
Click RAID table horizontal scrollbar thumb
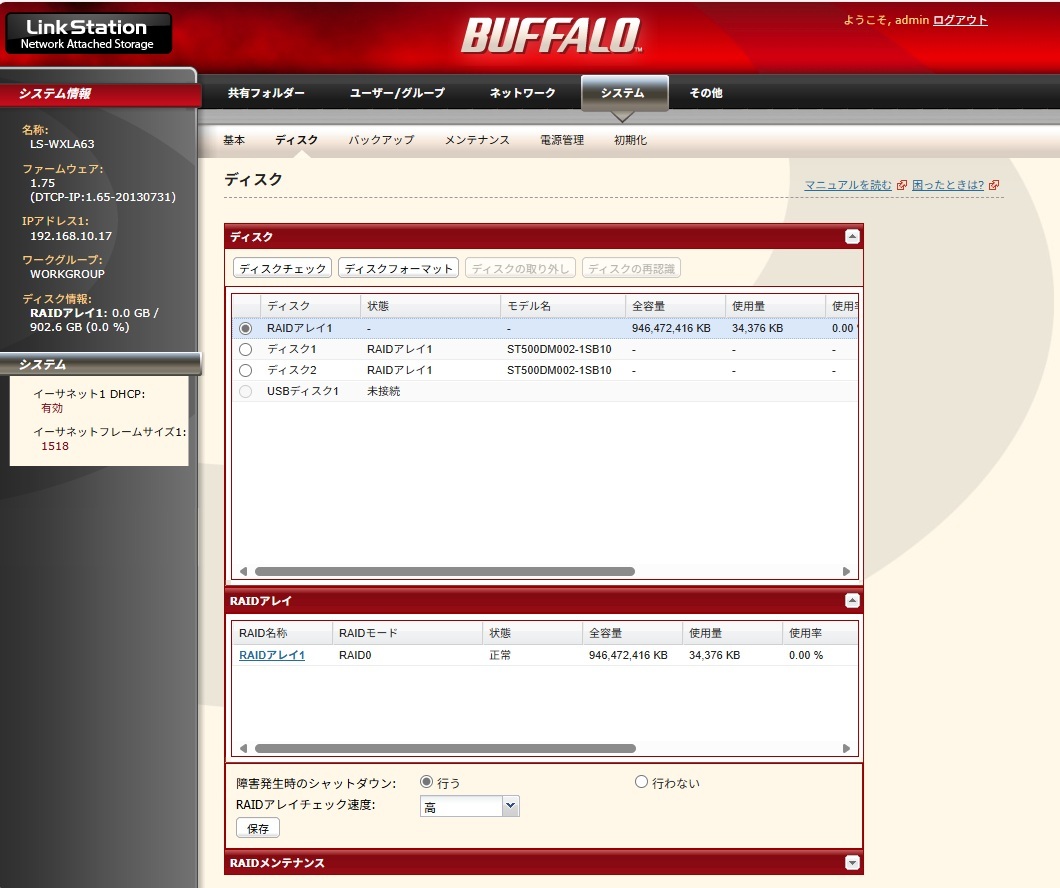tap(445, 749)
